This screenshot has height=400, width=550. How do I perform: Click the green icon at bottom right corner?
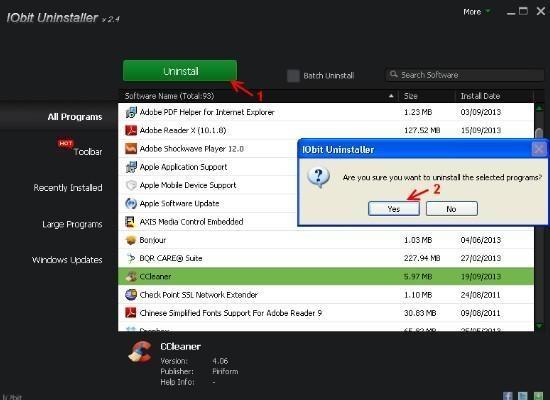[x=538, y=396]
